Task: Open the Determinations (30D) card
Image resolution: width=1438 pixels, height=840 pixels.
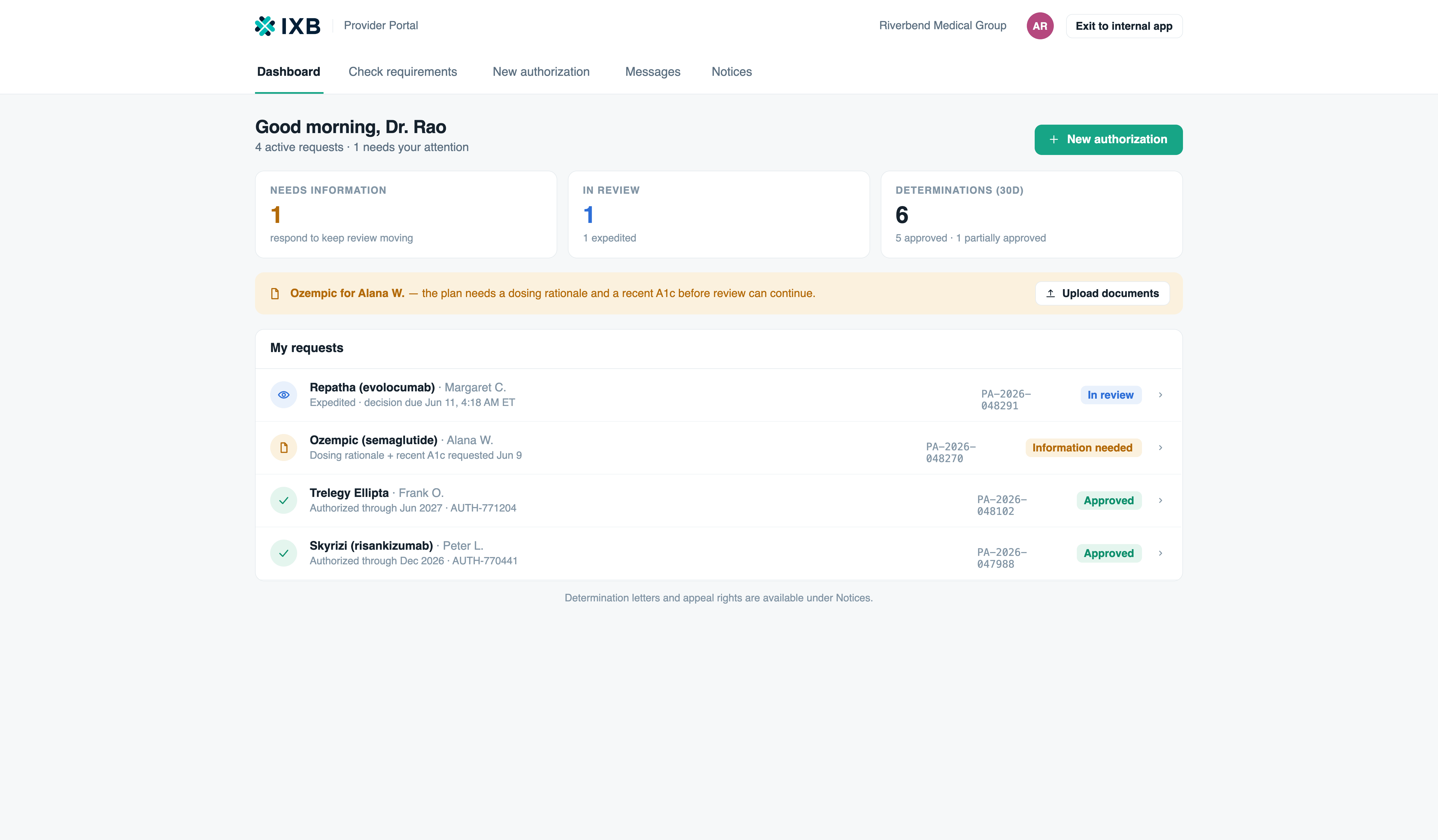Action: pyautogui.click(x=1032, y=214)
